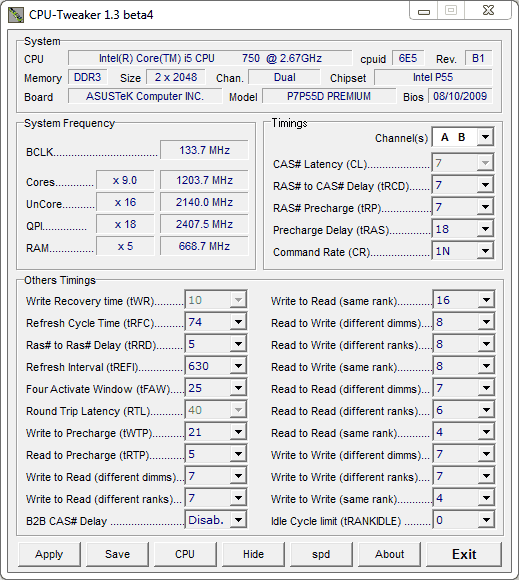Click the Exit button

464,554
